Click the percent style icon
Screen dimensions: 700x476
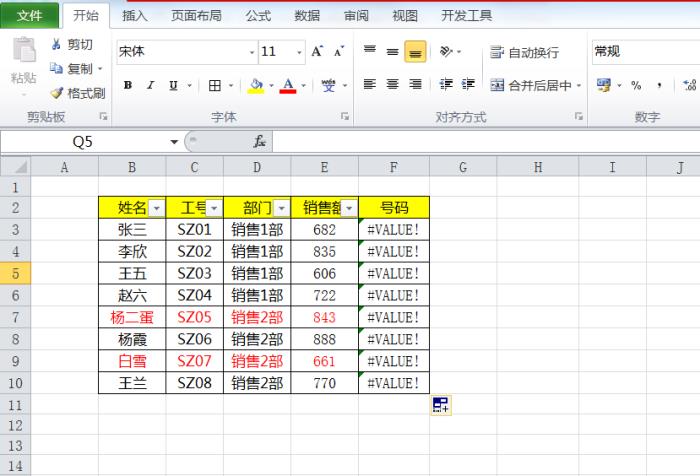click(636, 86)
